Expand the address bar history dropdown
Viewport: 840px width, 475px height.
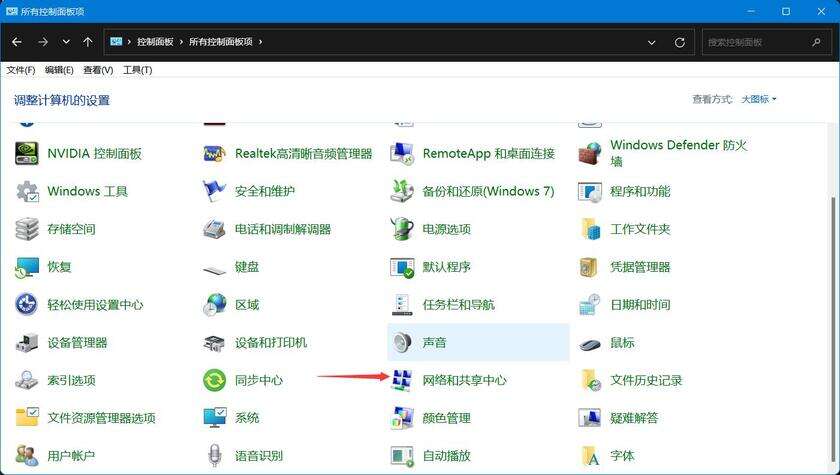click(651, 42)
